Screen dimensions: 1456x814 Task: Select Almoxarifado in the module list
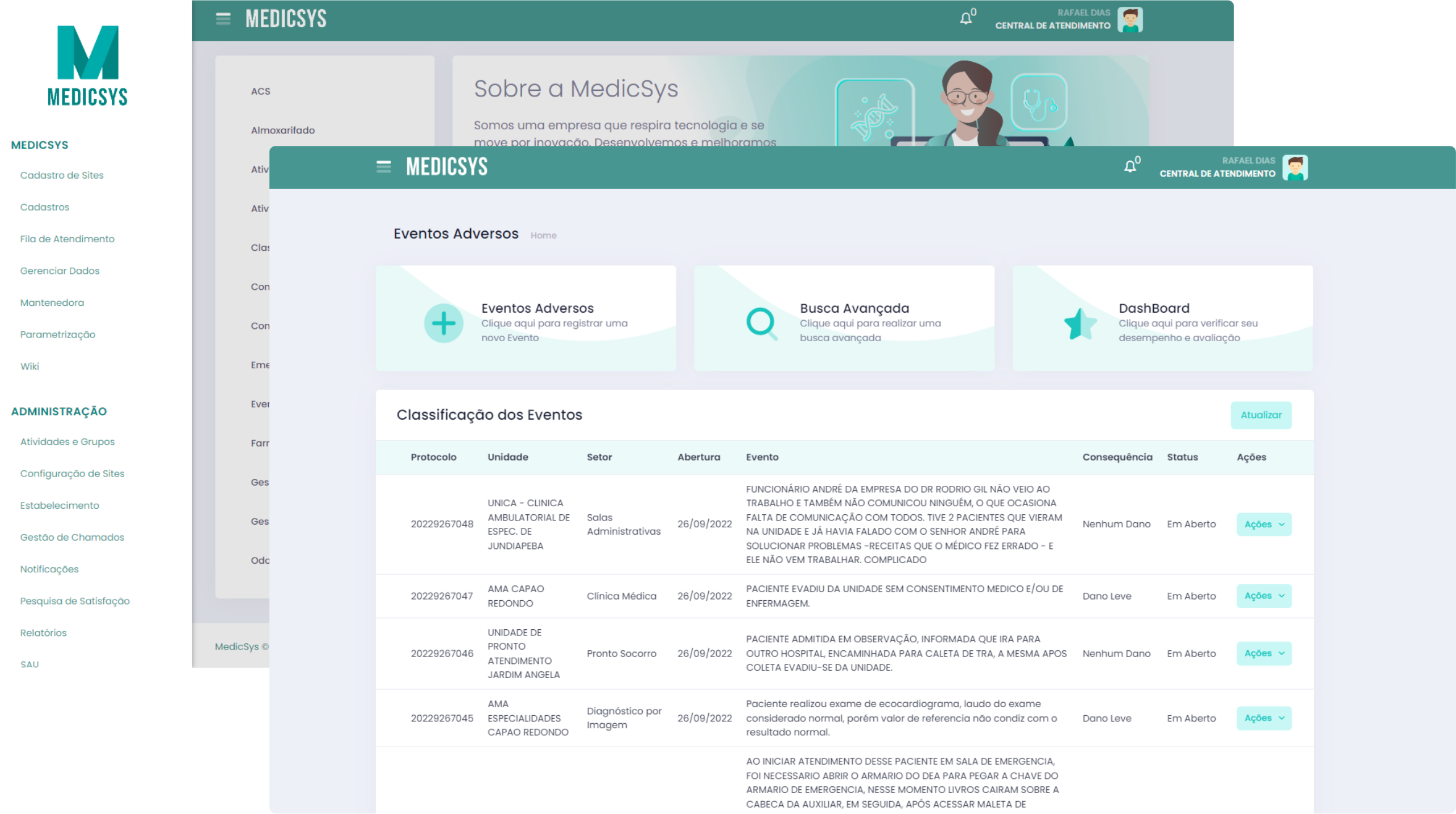click(x=282, y=130)
